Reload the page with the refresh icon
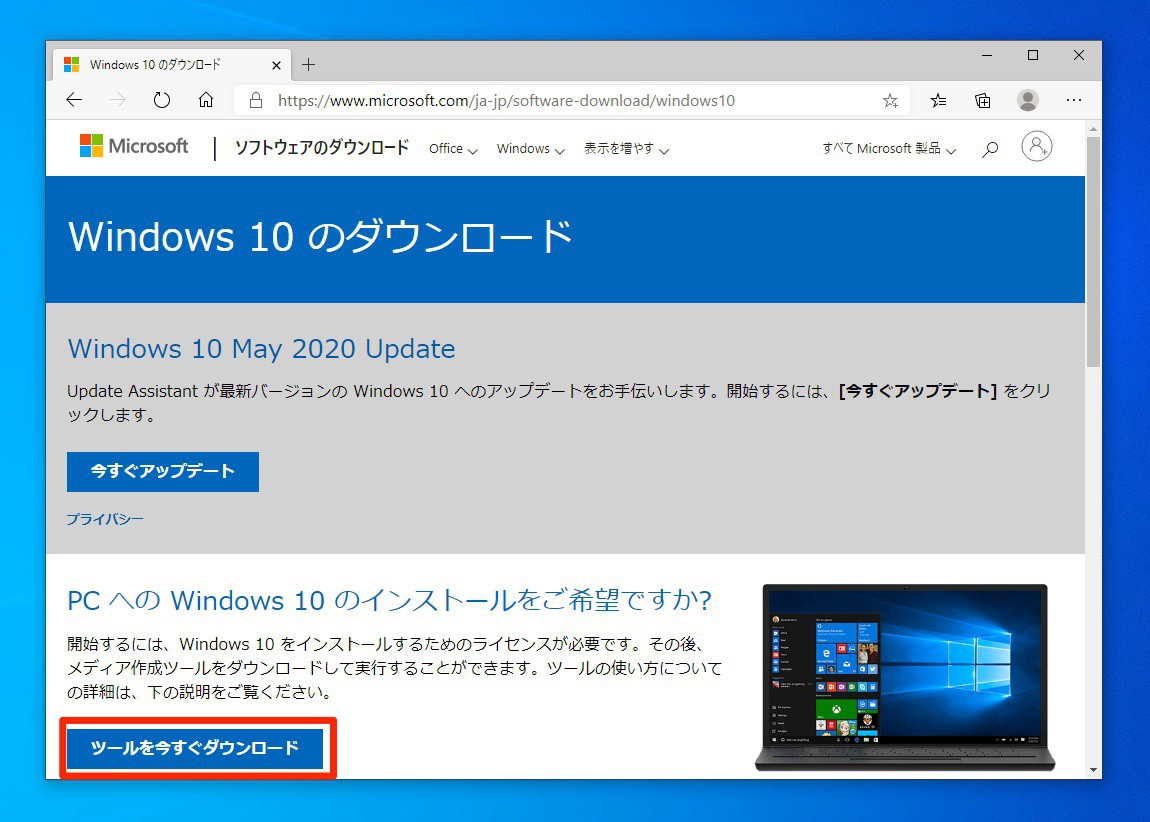 (162, 100)
